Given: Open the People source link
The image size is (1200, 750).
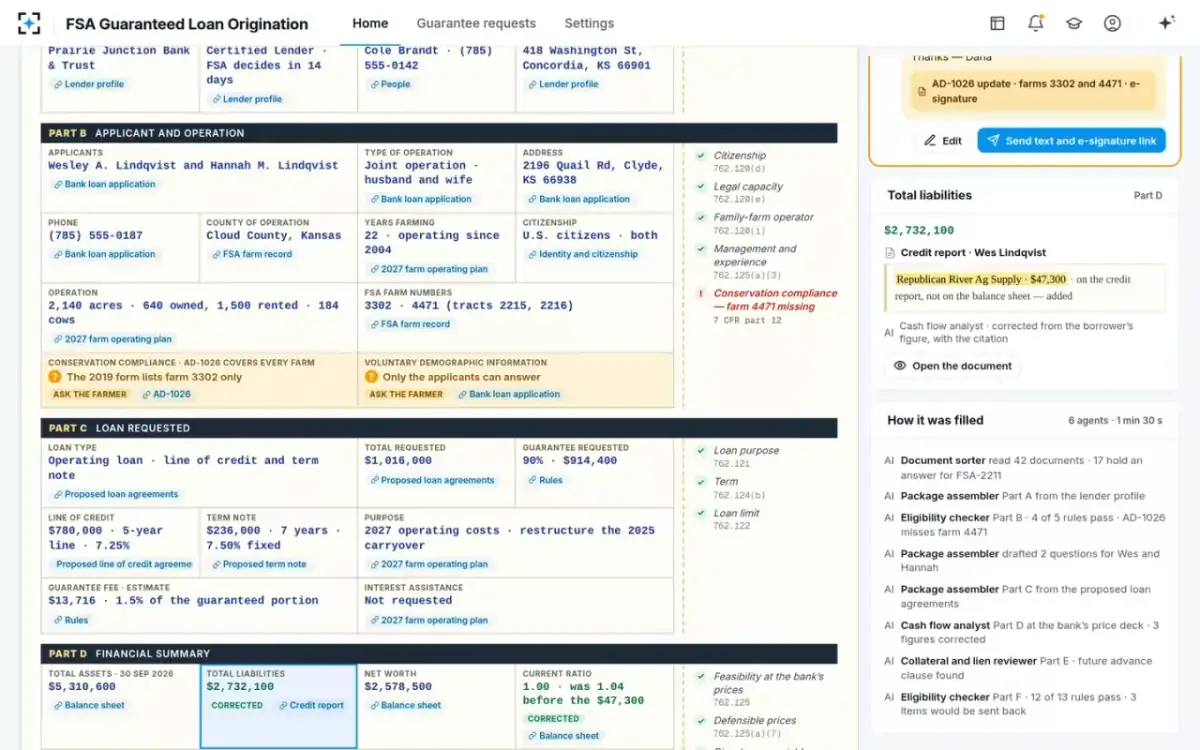Looking at the screenshot, I should coord(389,84).
